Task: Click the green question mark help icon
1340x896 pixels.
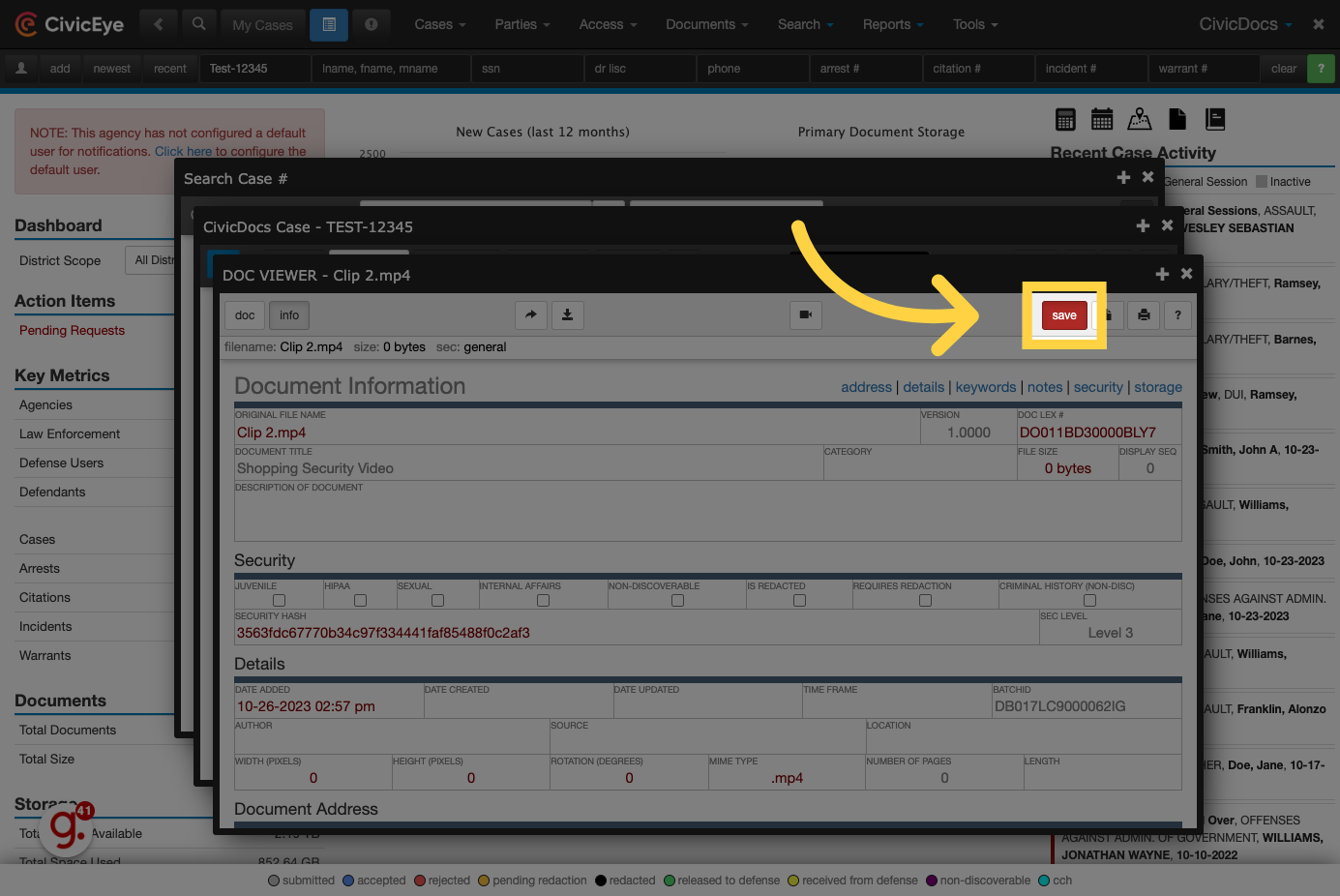Action: click(1321, 69)
